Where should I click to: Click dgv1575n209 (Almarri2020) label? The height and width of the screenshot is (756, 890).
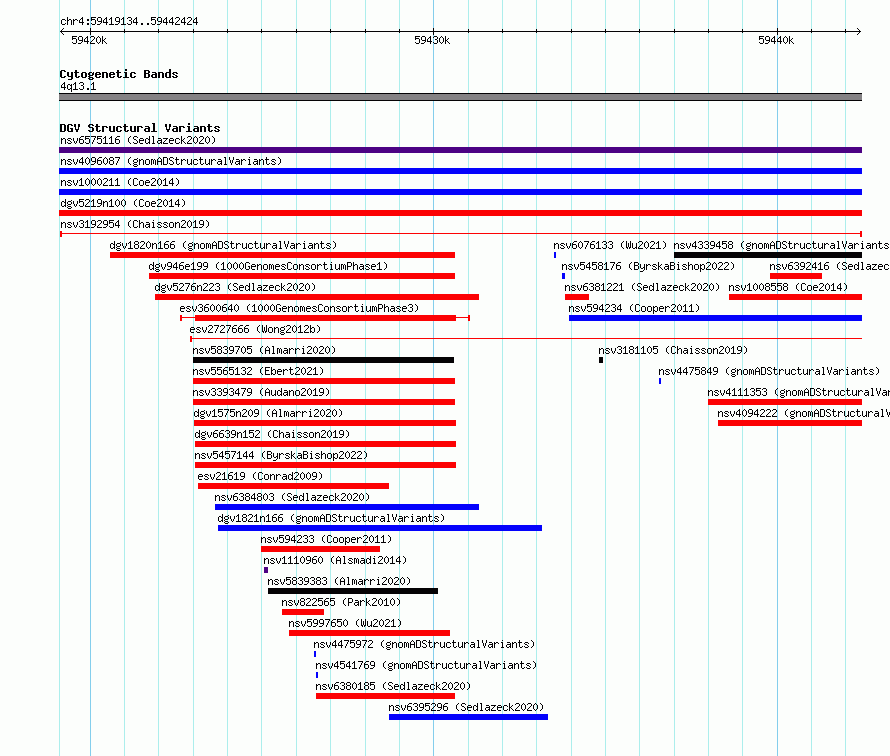click(268, 413)
